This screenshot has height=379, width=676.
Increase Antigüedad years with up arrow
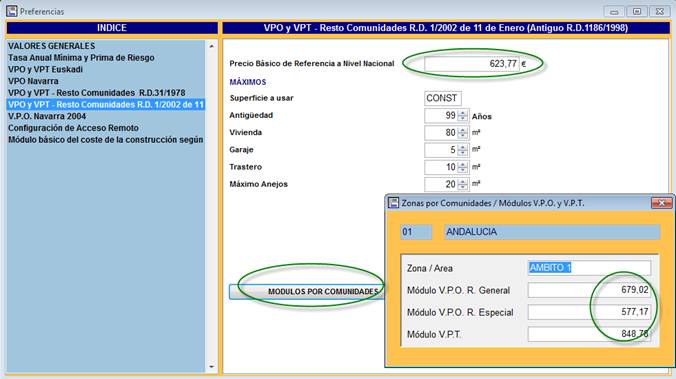pos(463,113)
